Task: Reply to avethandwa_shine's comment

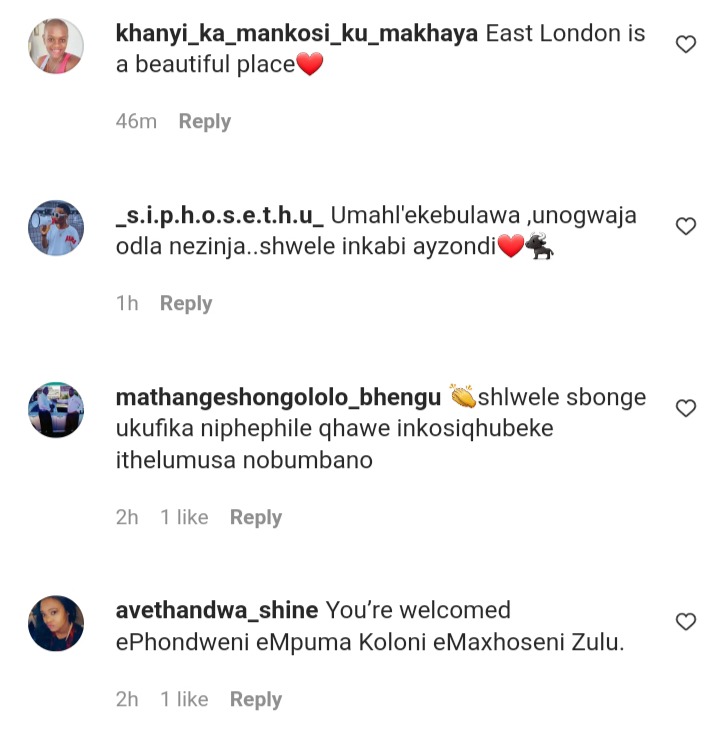Action: tap(256, 700)
